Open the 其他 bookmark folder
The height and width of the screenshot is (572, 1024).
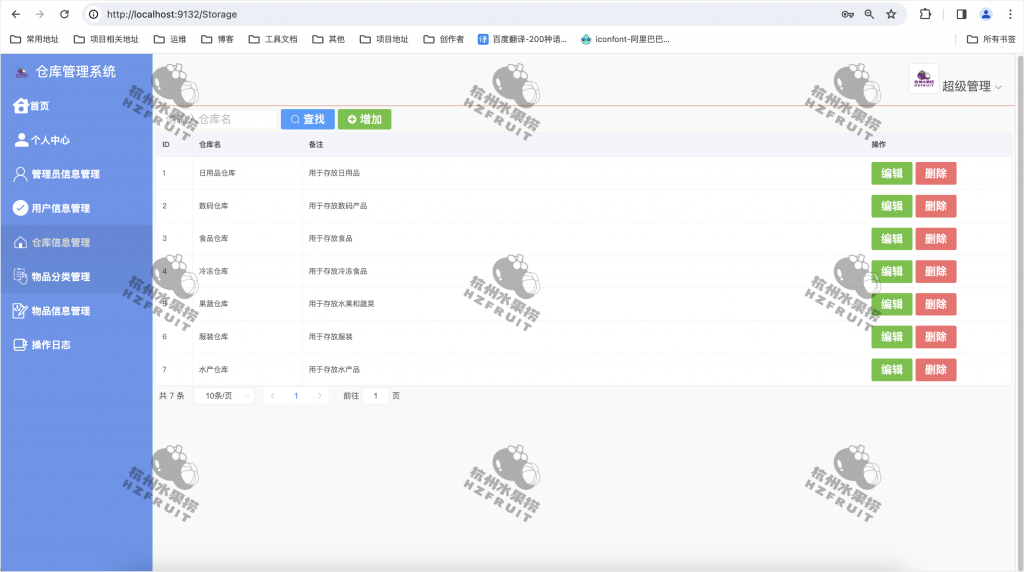coord(328,39)
